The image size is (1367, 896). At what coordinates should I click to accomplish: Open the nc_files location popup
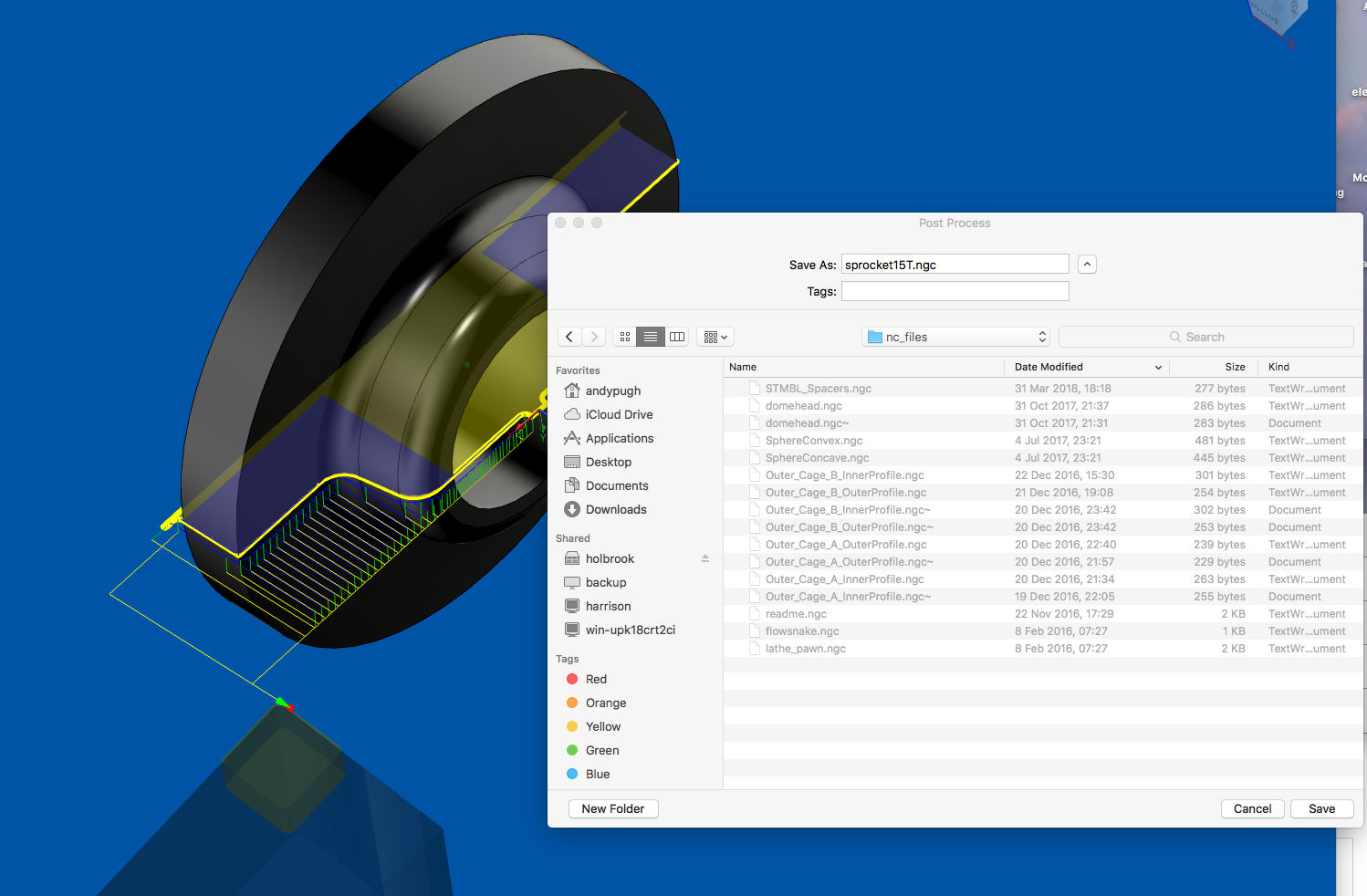click(955, 337)
